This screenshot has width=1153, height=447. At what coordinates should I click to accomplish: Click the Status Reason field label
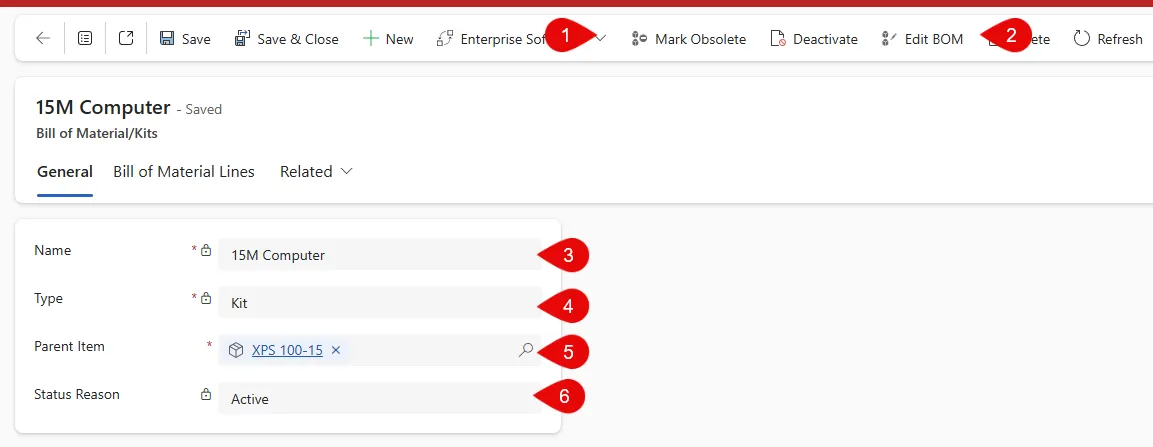pos(76,394)
